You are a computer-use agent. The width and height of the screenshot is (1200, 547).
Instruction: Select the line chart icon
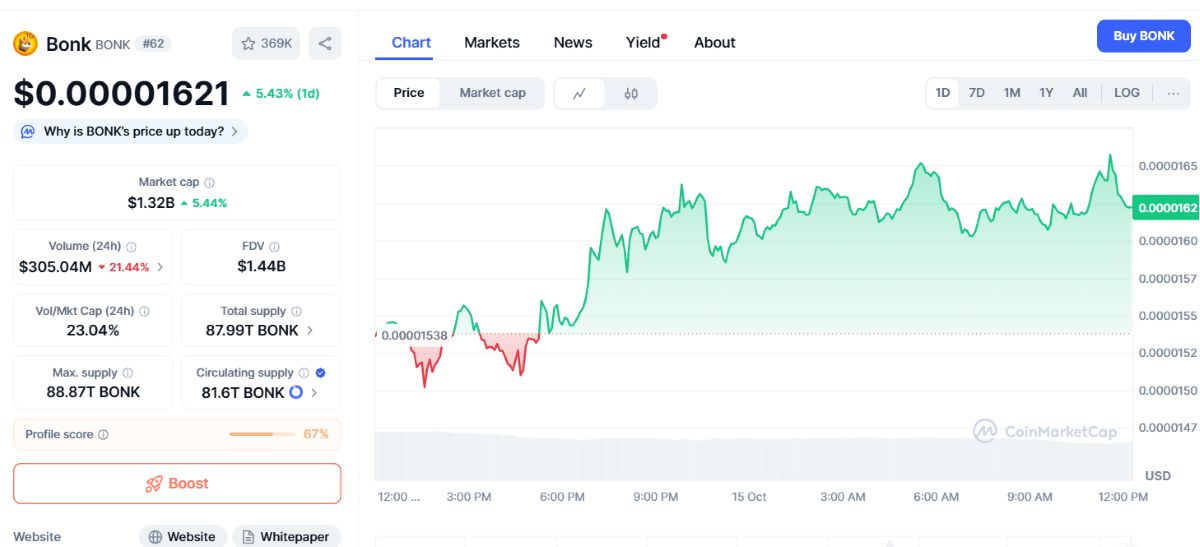tap(580, 93)
